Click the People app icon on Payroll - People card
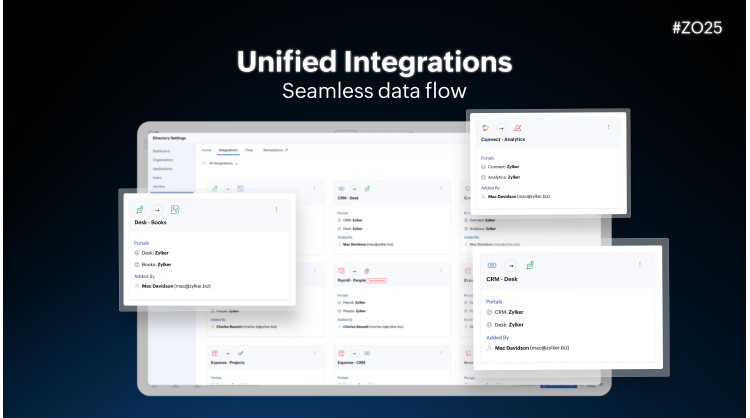750x418 pixels. tap(367, 271)
